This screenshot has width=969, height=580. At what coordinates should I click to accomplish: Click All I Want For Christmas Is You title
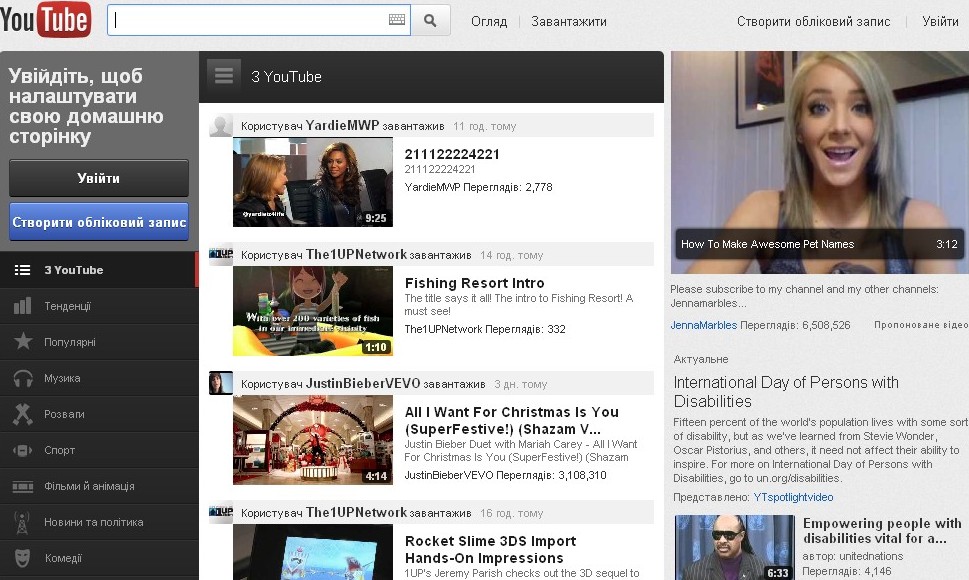pyautogui.click(x=512, y=421)
